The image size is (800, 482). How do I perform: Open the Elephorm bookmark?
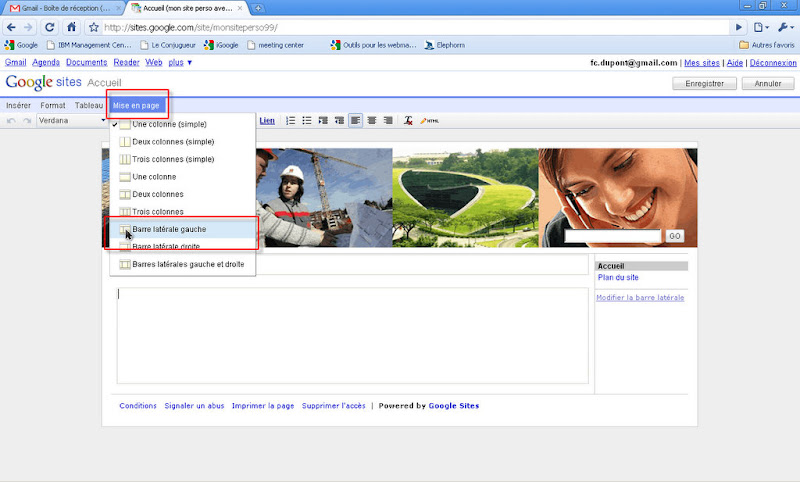(444, 45)
